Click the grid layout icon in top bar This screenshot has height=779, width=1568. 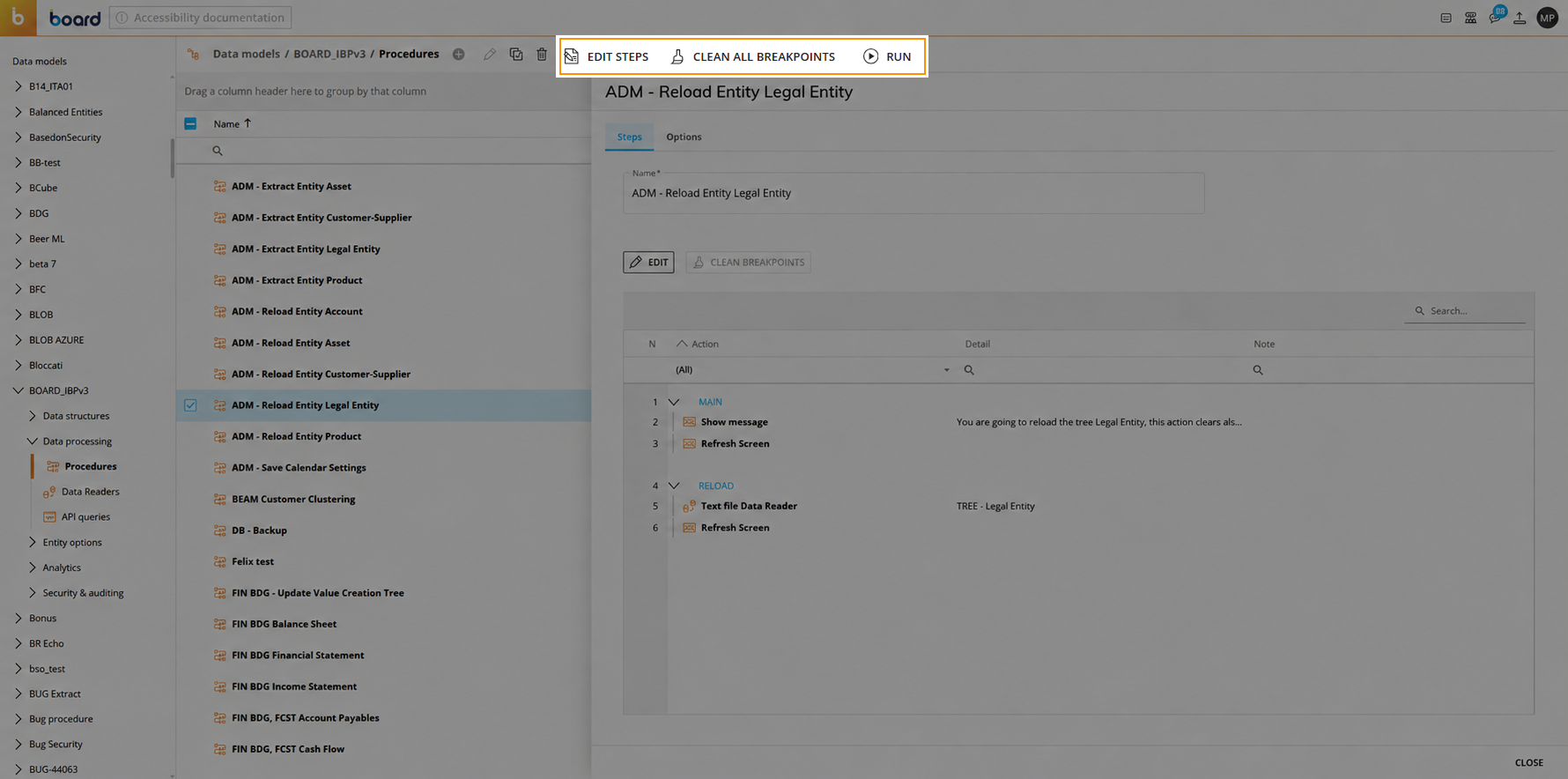click(x=1470, y=18)
